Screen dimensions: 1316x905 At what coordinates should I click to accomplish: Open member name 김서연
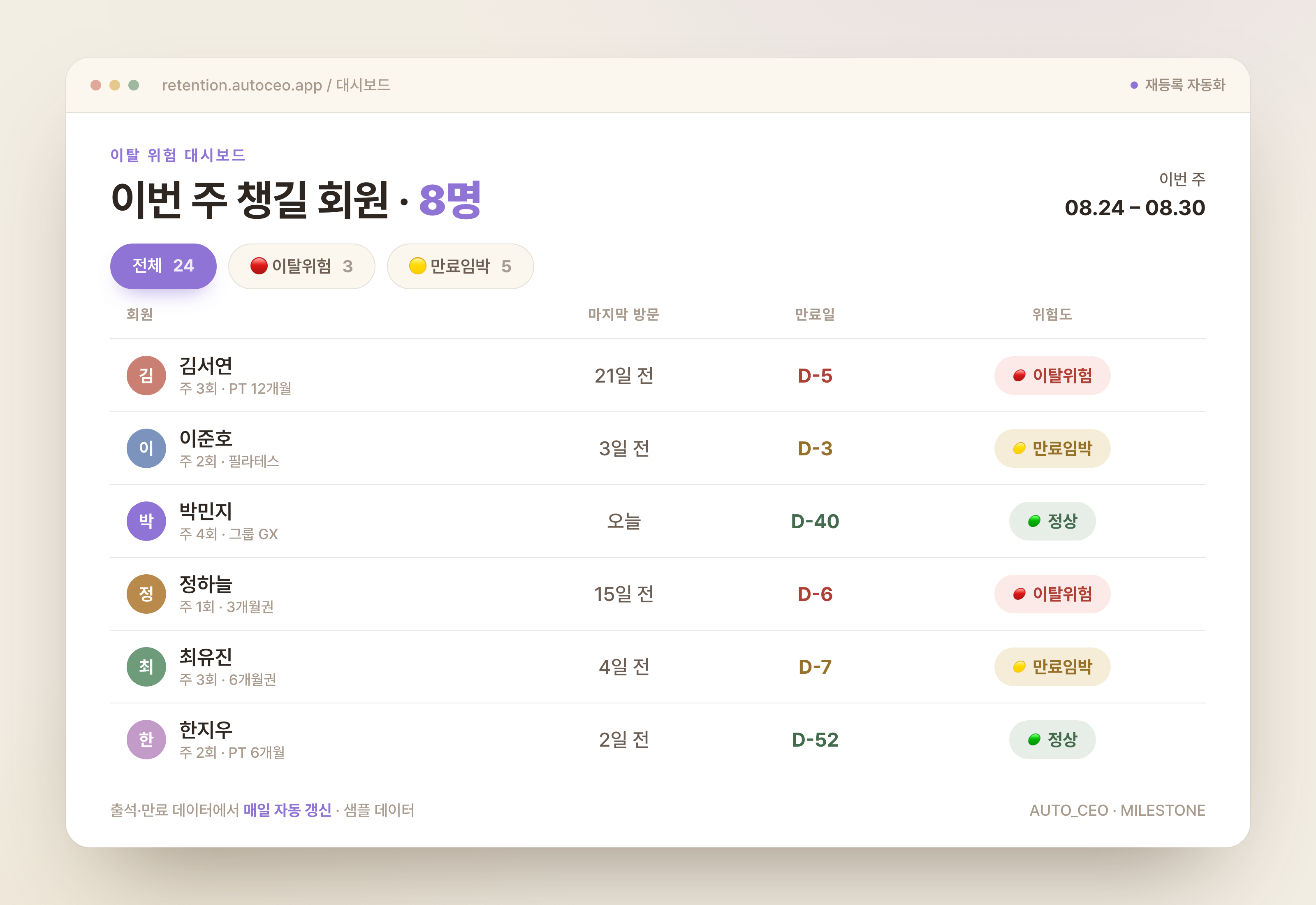(x=206, y=366)
